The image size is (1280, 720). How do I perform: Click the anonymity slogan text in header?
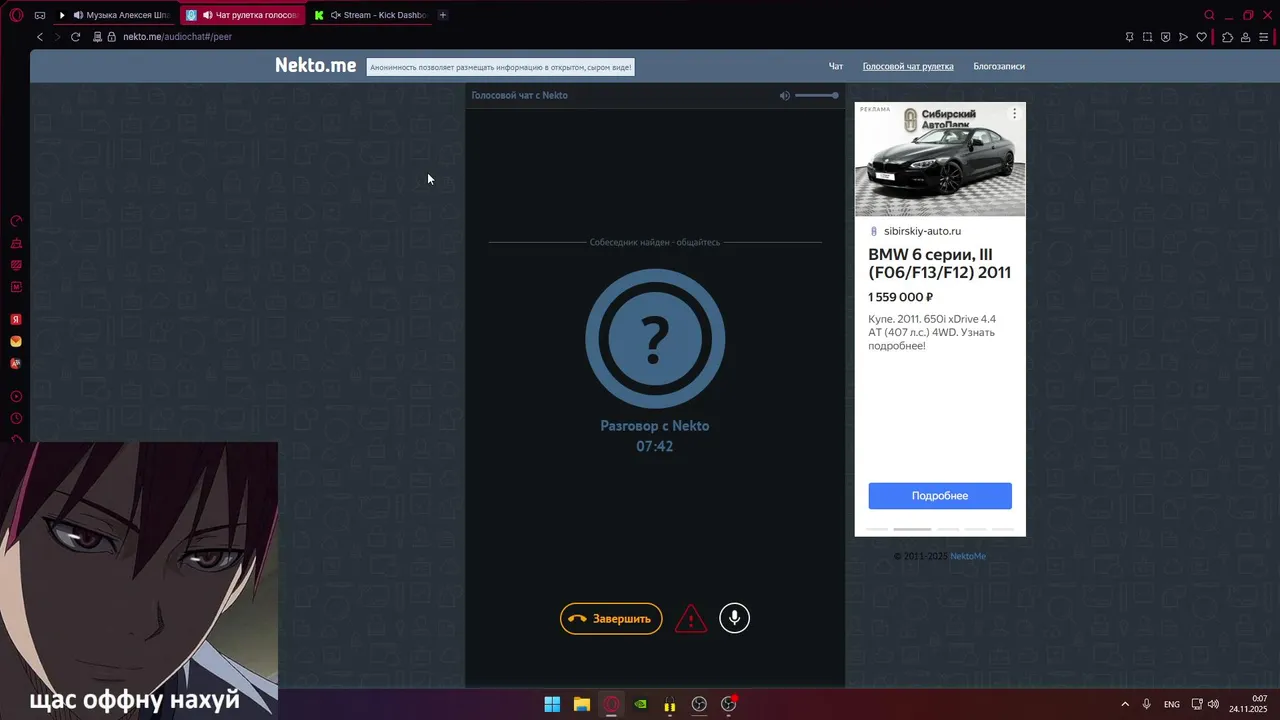[x=501, y=67]
